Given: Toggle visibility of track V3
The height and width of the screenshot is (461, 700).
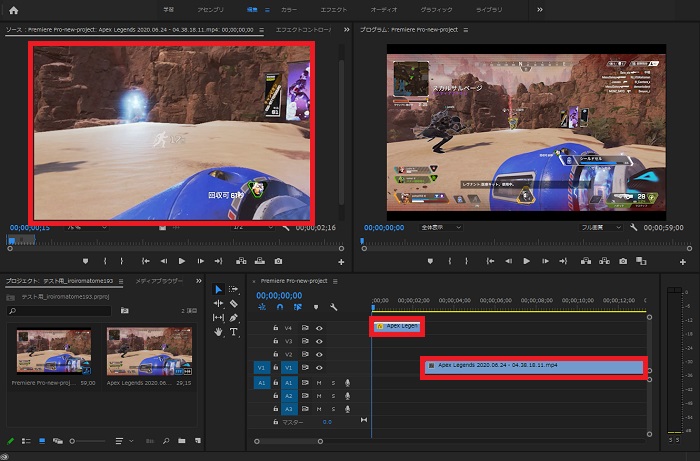Looking at the screenshot, I should [319, 341].
